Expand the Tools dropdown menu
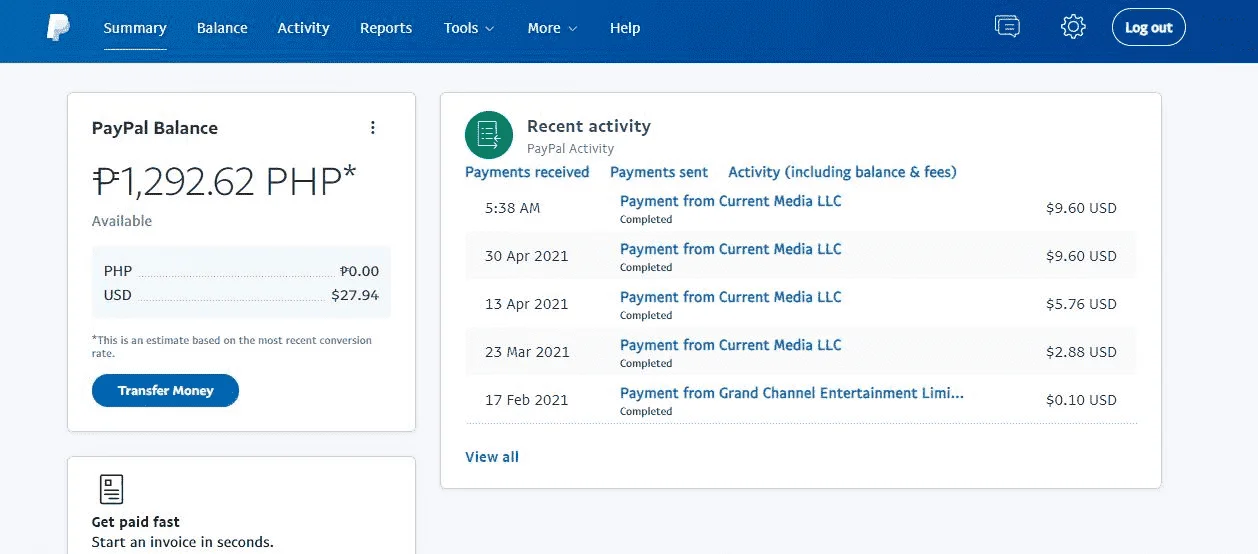This screenshot has width=1258, height=554. (469, 28)
